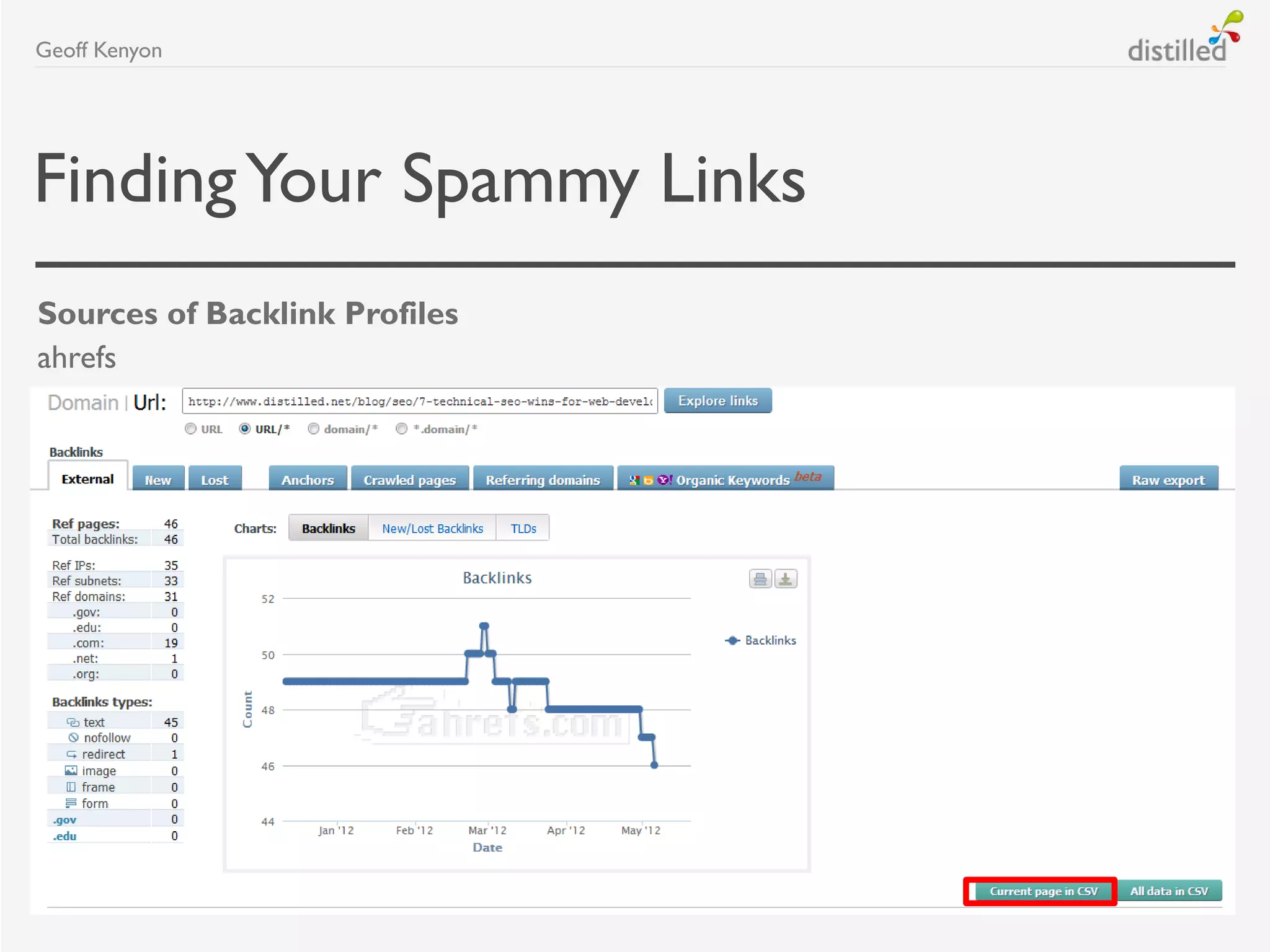The image size is (1270, 952).
Task: Click the Backlinks legend marker
Action: [x=732, y=640]
